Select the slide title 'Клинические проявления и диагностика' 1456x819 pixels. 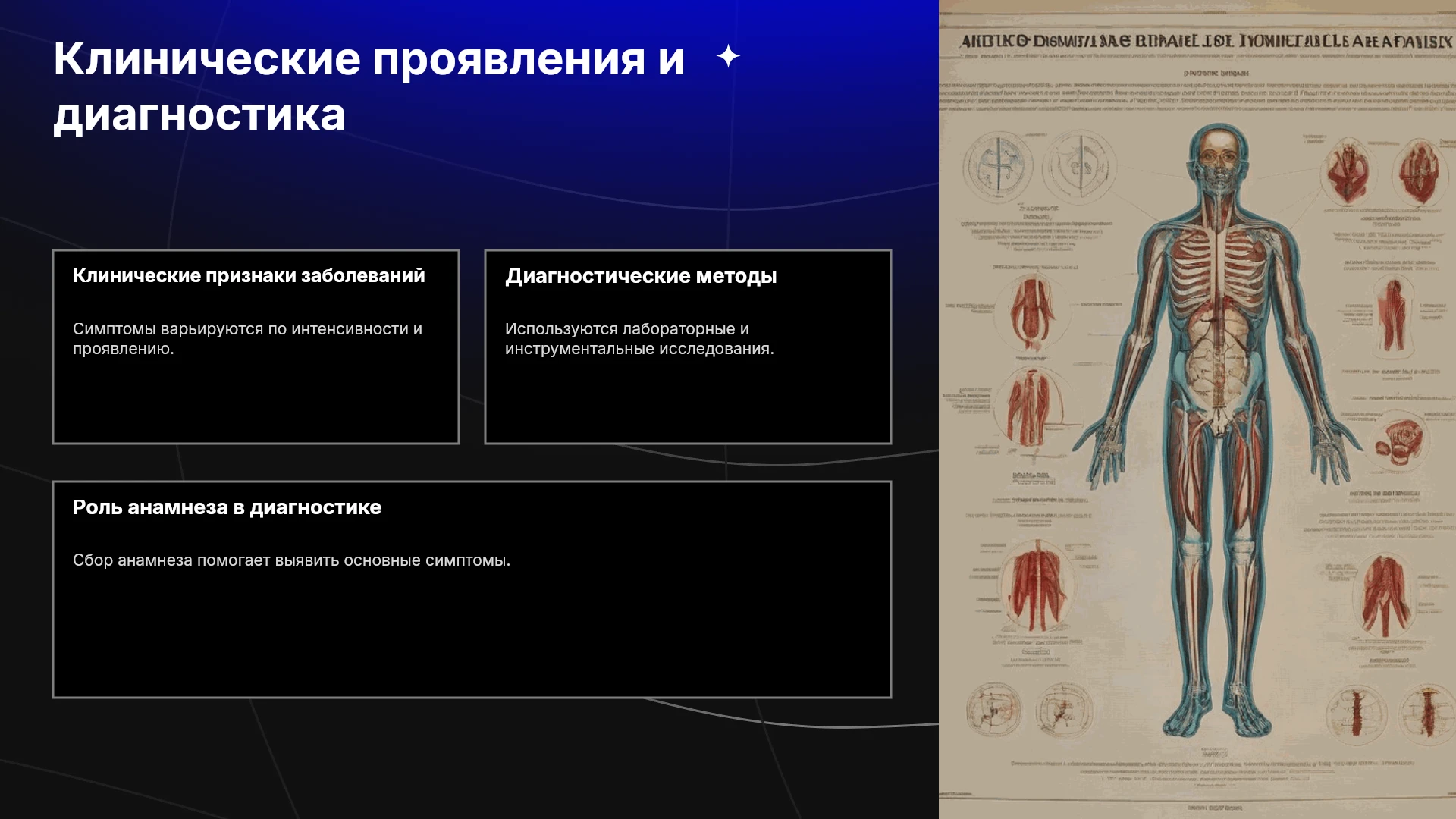click(369, 86)
